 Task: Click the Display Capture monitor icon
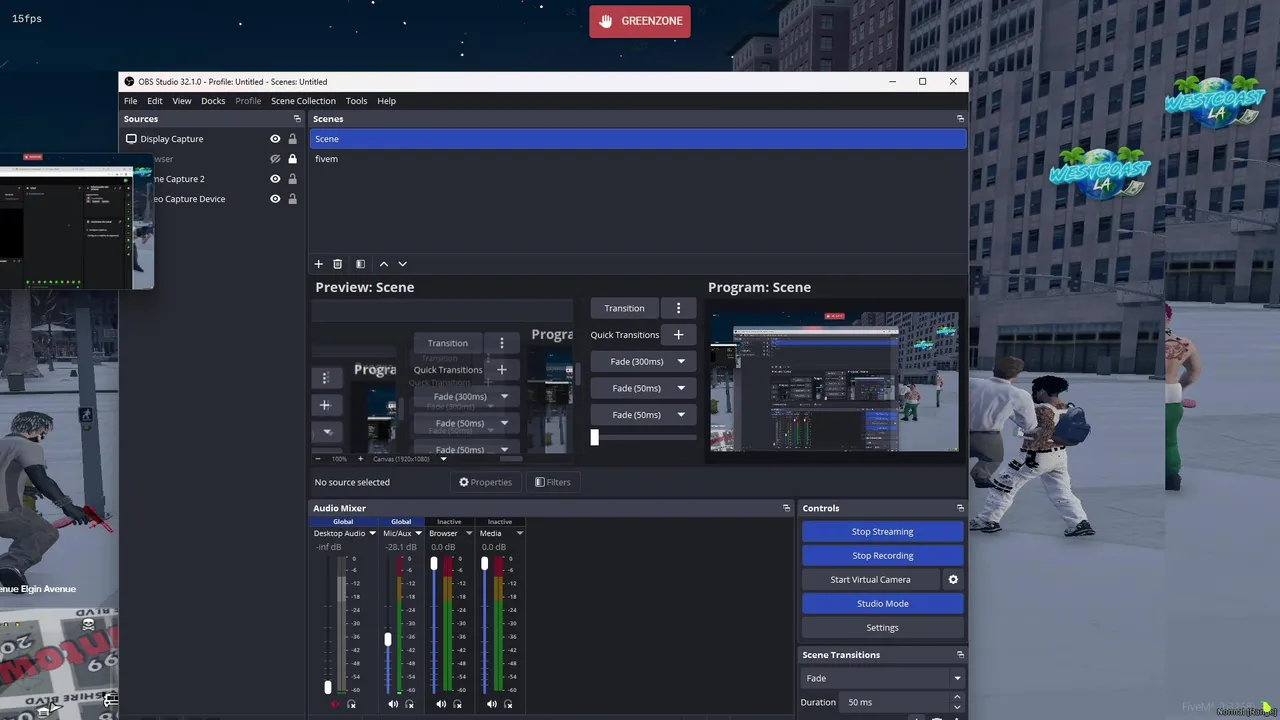click(x=131, y=139)
